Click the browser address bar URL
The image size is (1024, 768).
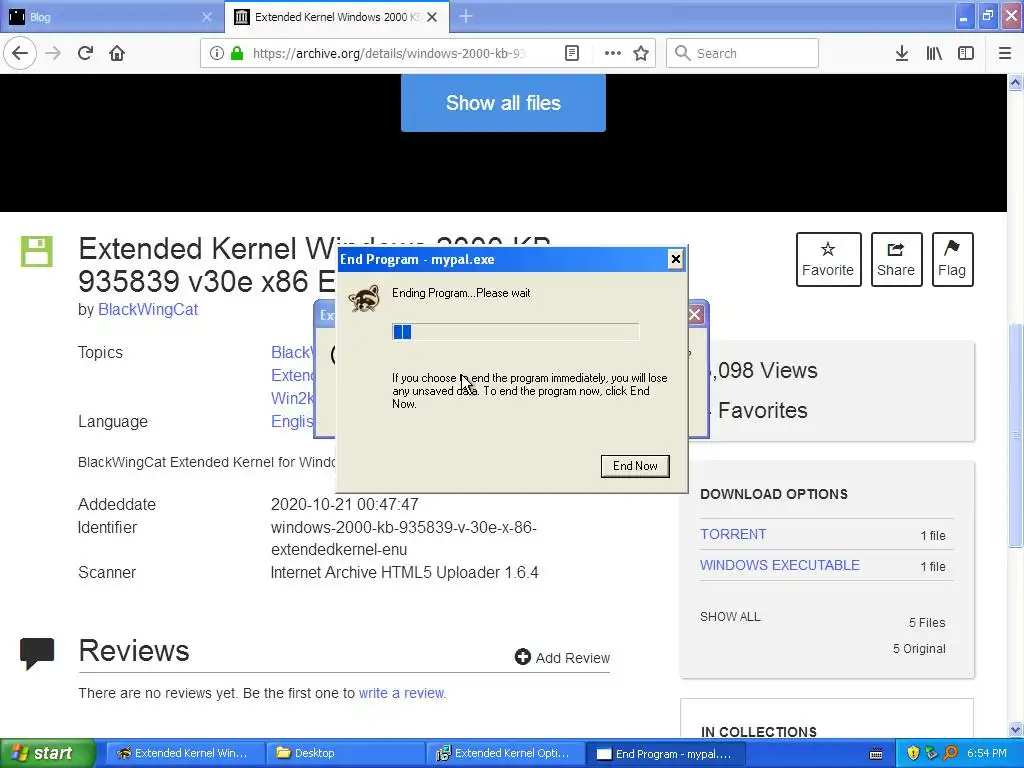coord(389,53)
